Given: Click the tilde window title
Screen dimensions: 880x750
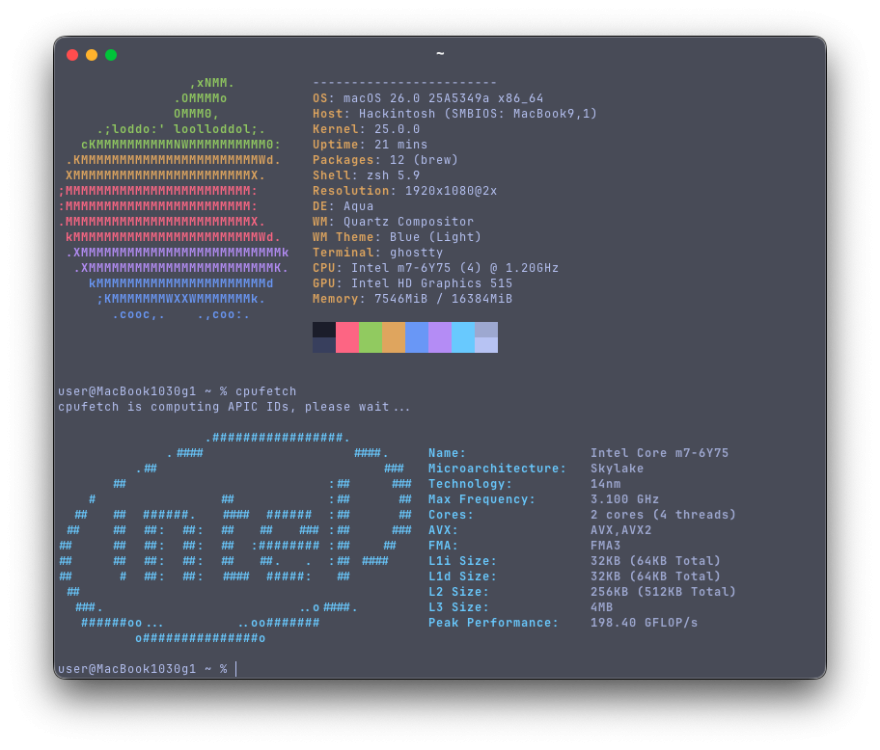Looking at the screenshot, I should tap(440, 54).
